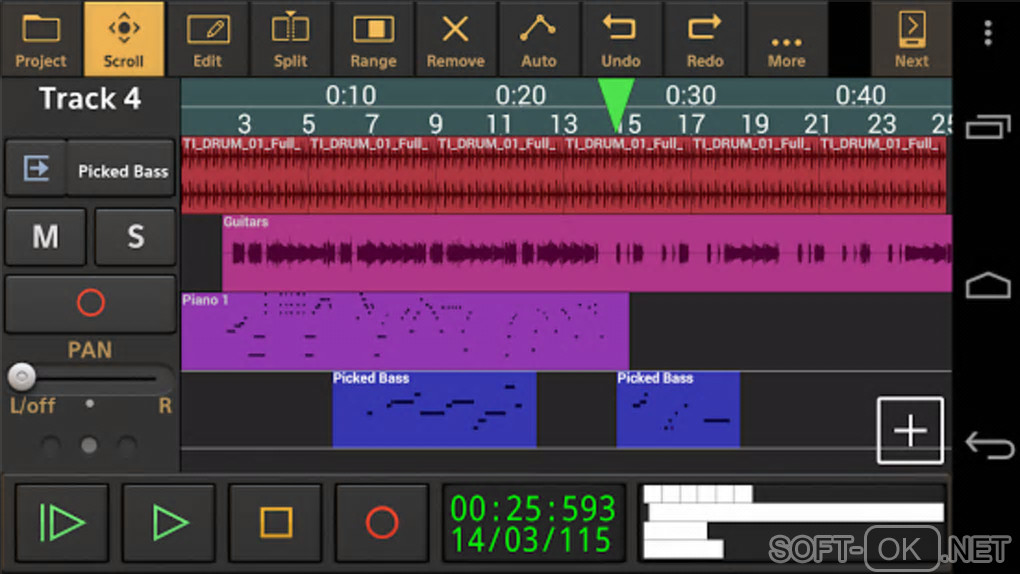Open the Project folder menu

[x=41, y=38]
